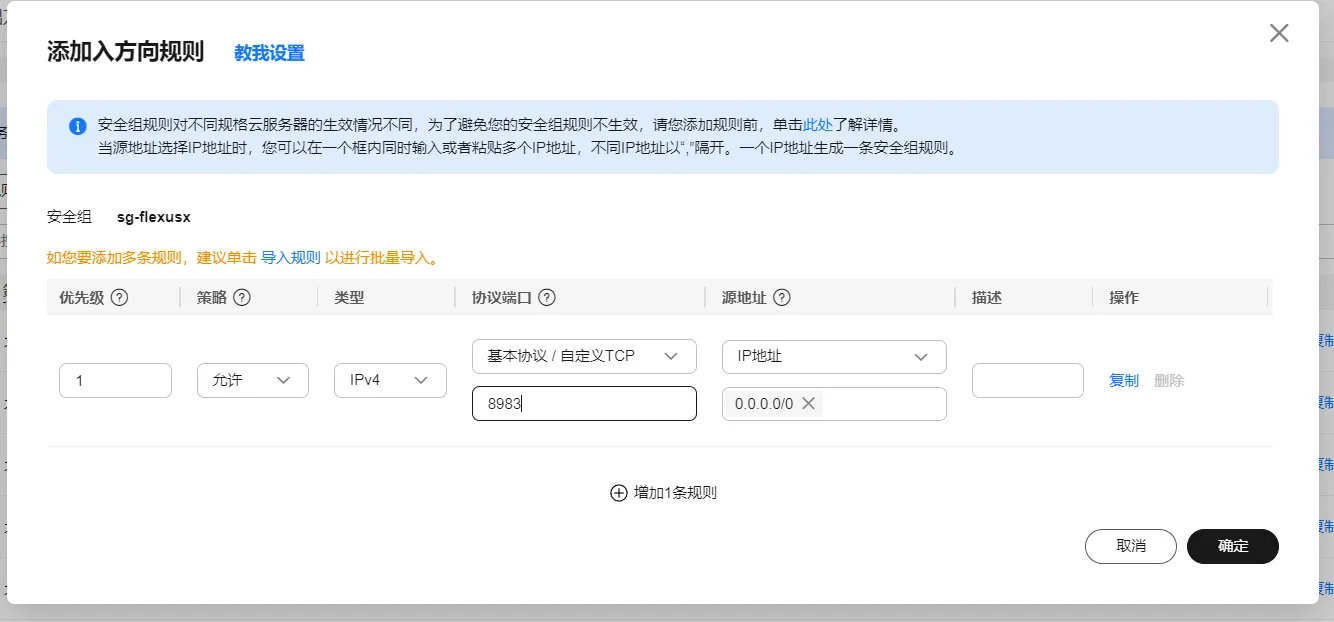This screenshot has width=1334, height=622.
Task: Click the 导入规则 link
Action: [291, 258]
